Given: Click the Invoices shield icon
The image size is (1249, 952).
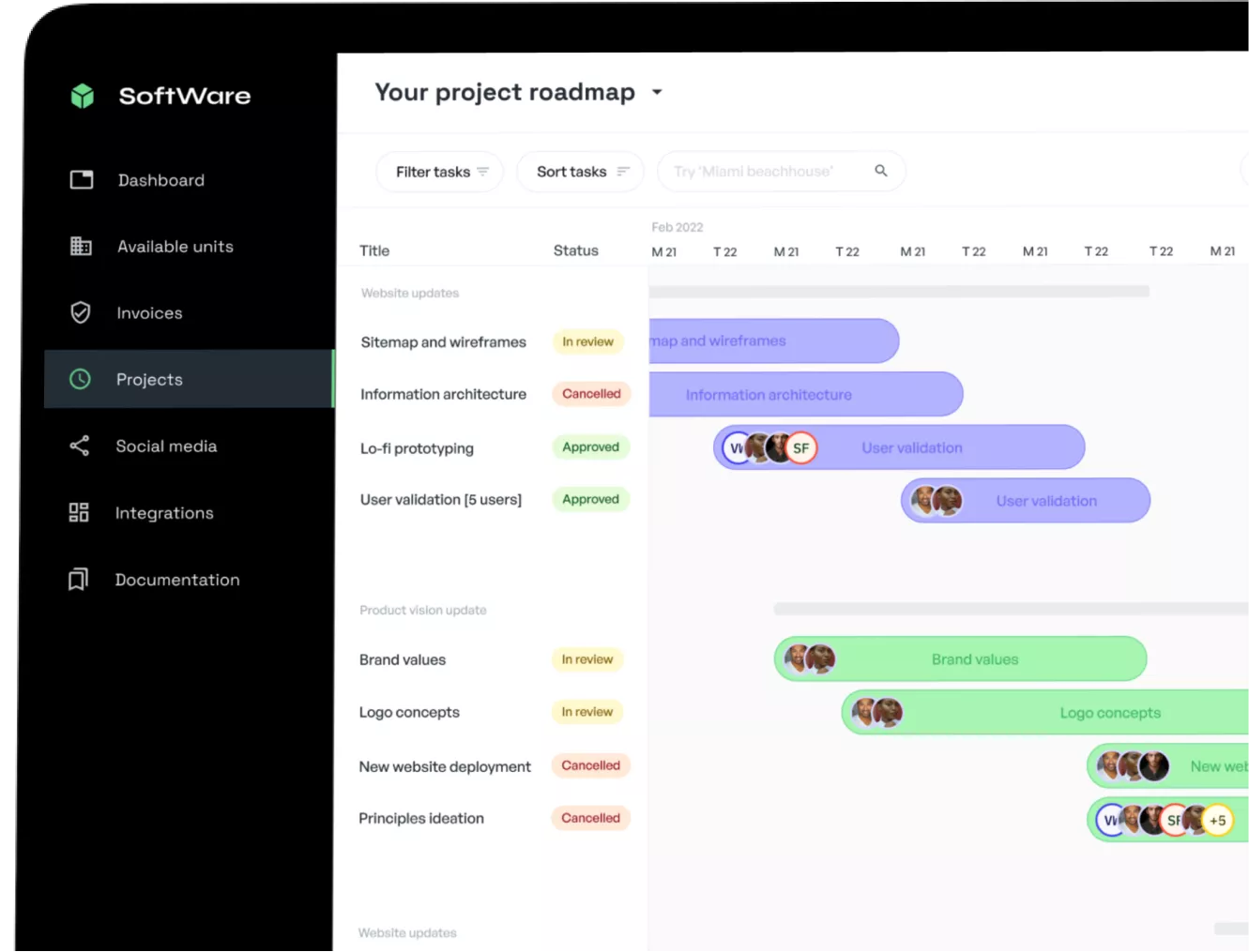Looking at the screenshot, I should click(81, 312).
